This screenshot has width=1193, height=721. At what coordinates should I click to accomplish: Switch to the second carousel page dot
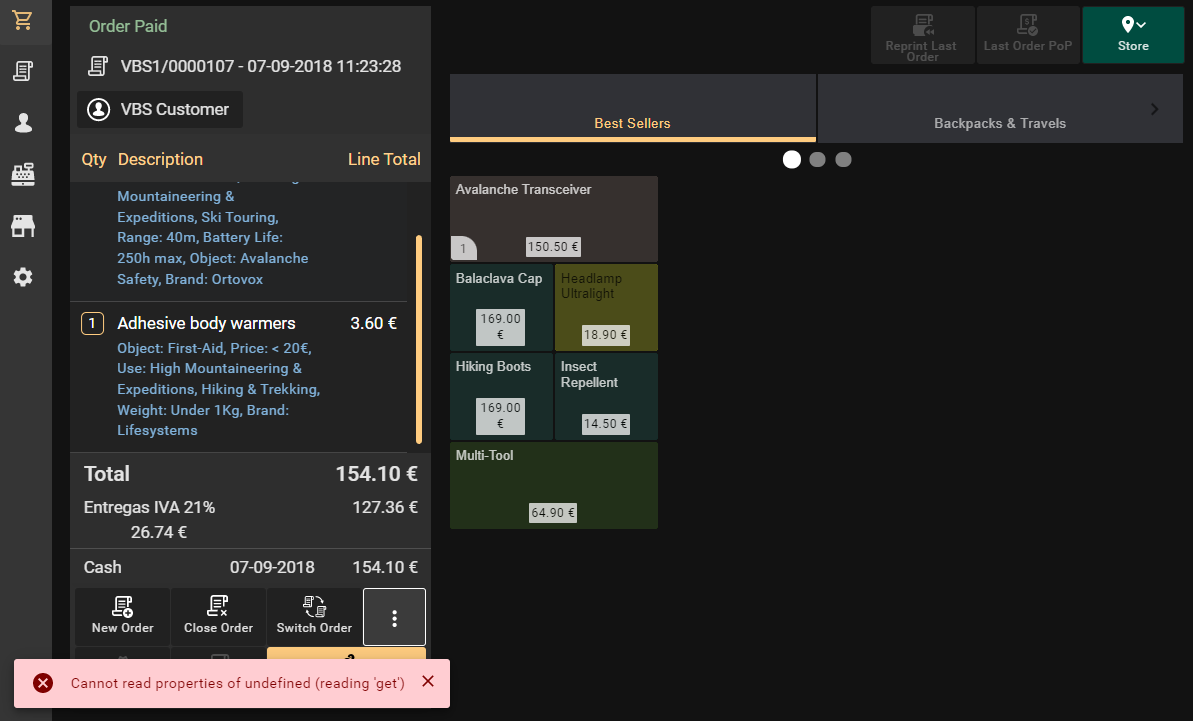818,160
